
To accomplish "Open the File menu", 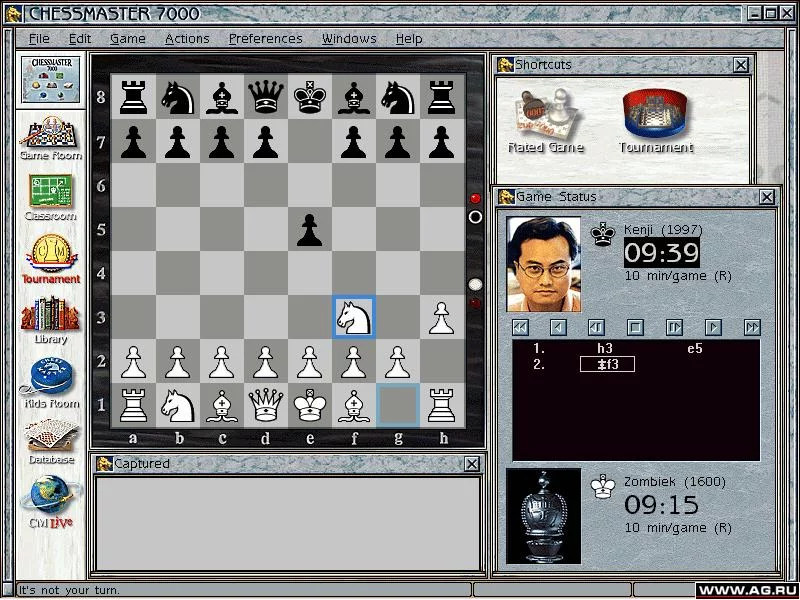I will (x=39, y=39).
